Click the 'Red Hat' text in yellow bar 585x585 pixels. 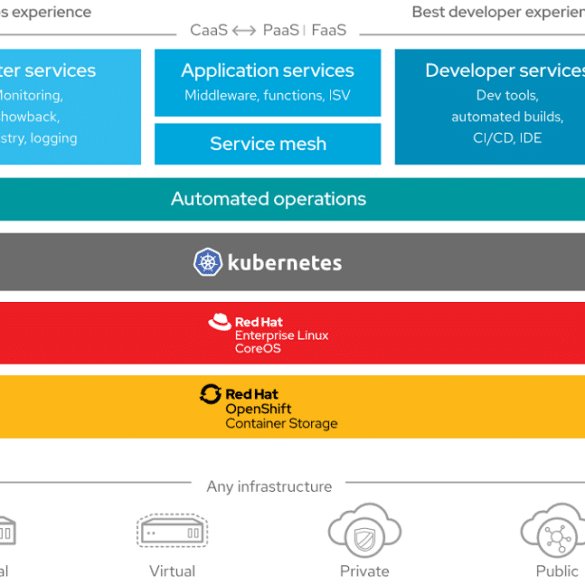coord(252,394)
